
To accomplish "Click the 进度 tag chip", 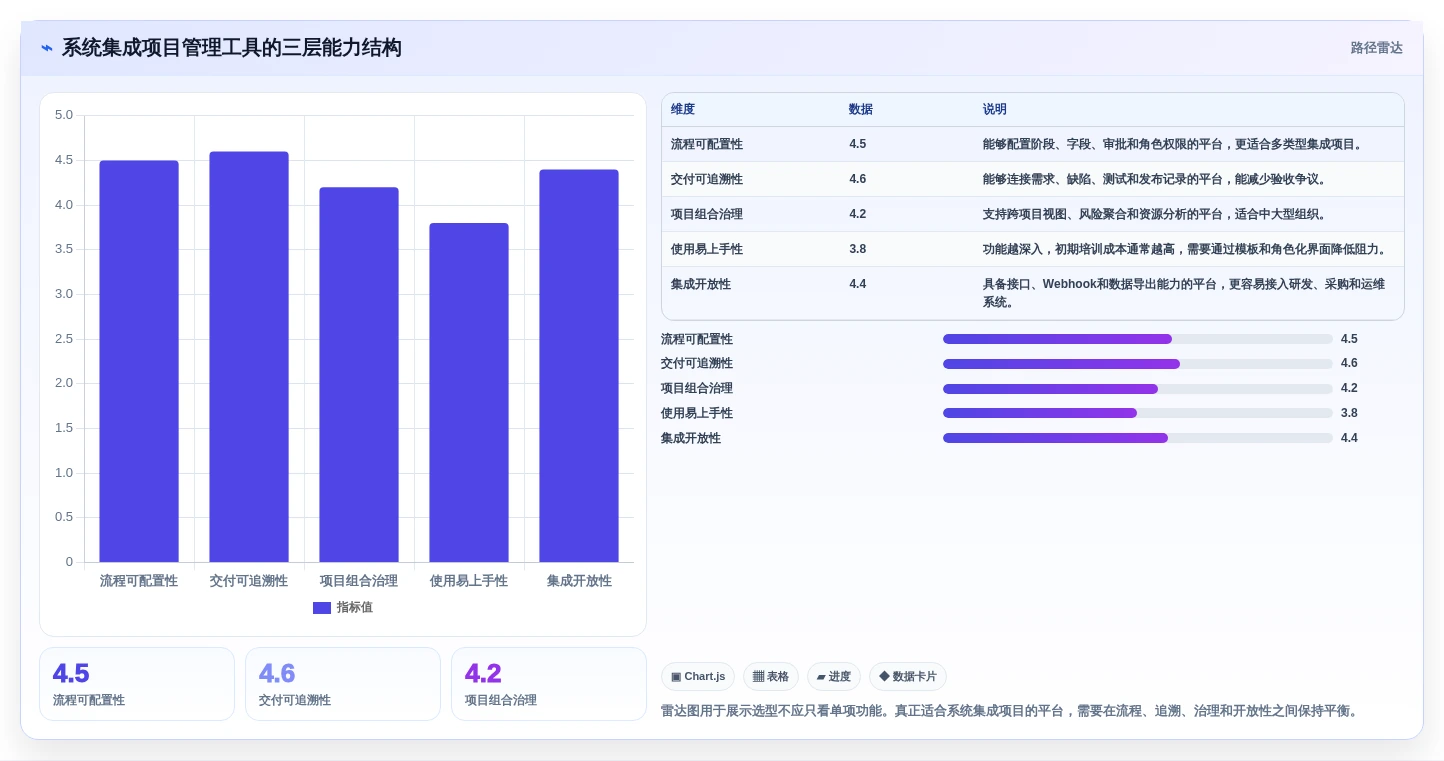I will pos(834,677).
